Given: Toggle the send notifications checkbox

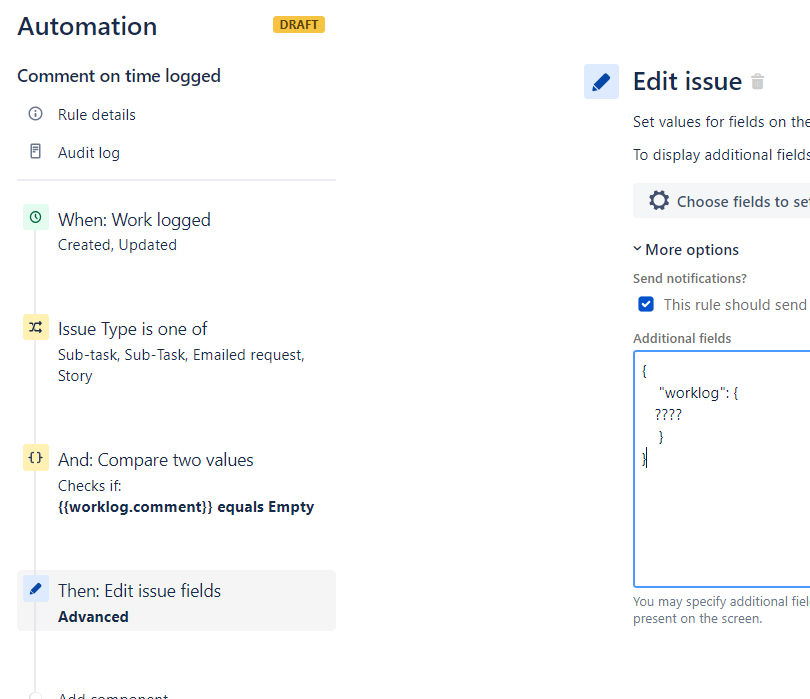Looking at the screenshot, I should [x=646, y=304].
